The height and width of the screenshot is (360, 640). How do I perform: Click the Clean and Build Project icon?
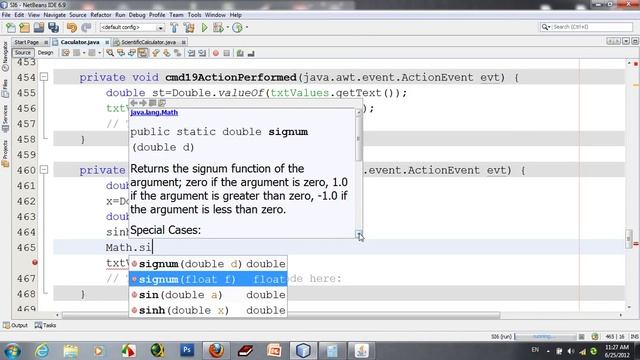(x=189, y=27)
